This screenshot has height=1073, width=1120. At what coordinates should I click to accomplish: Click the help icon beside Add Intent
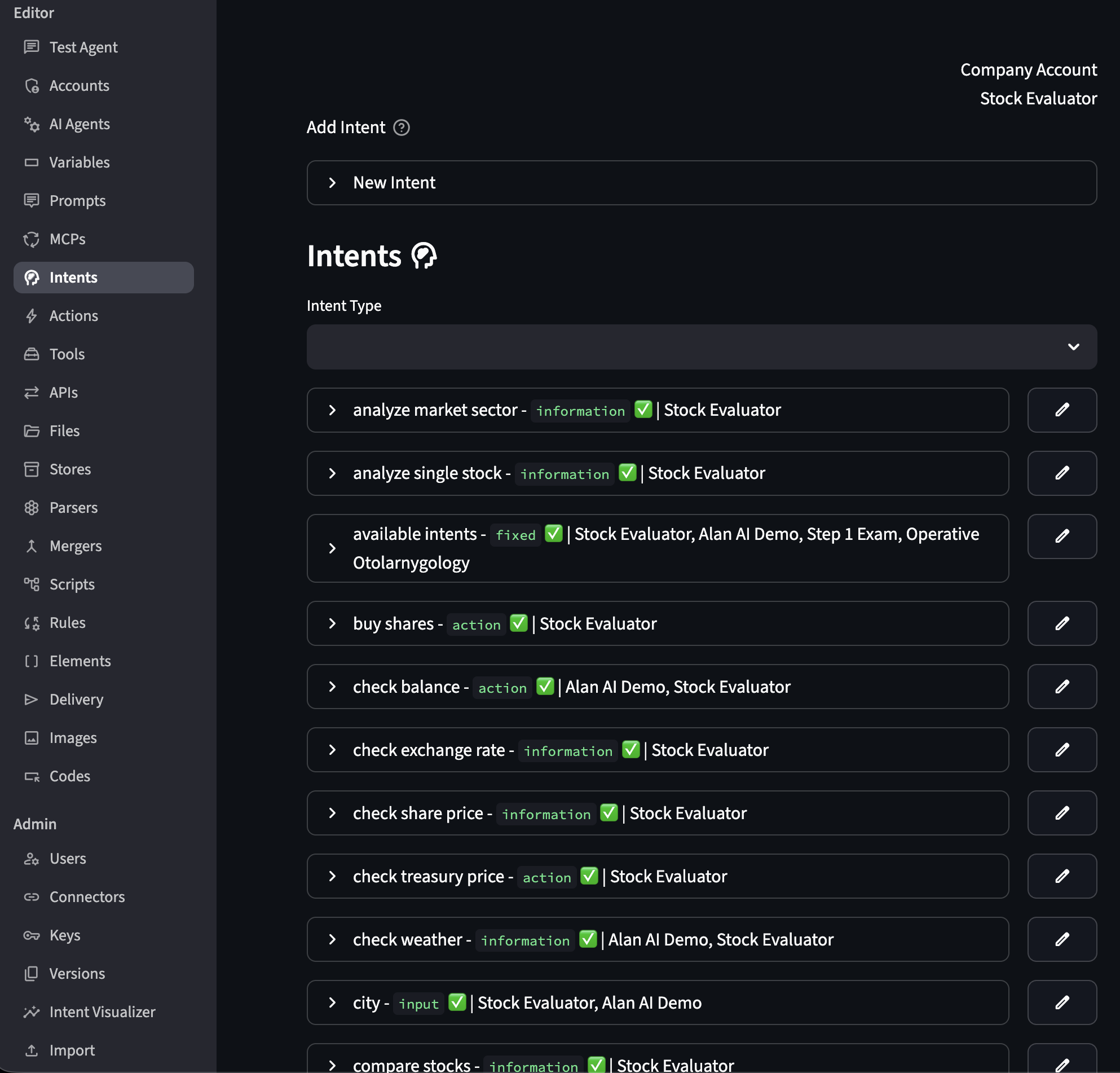tap(401, 127)
